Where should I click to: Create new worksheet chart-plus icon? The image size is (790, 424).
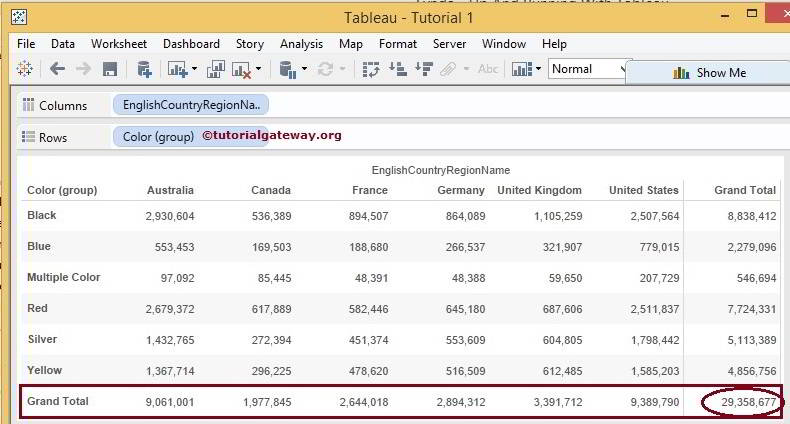click(178, 69)
